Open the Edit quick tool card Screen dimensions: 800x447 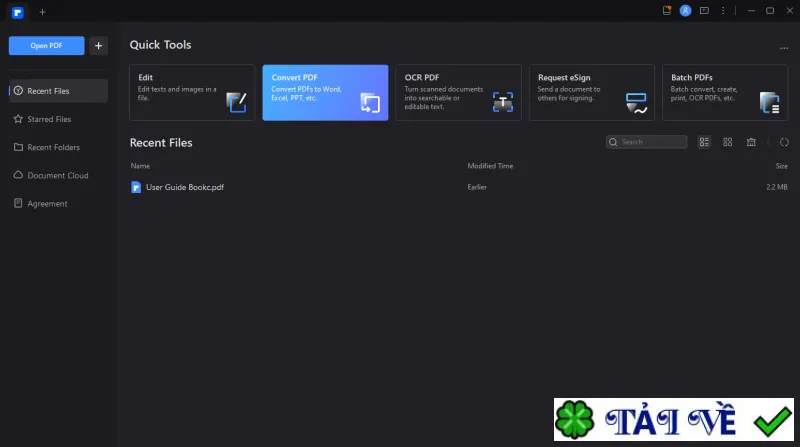click(192, 92)
